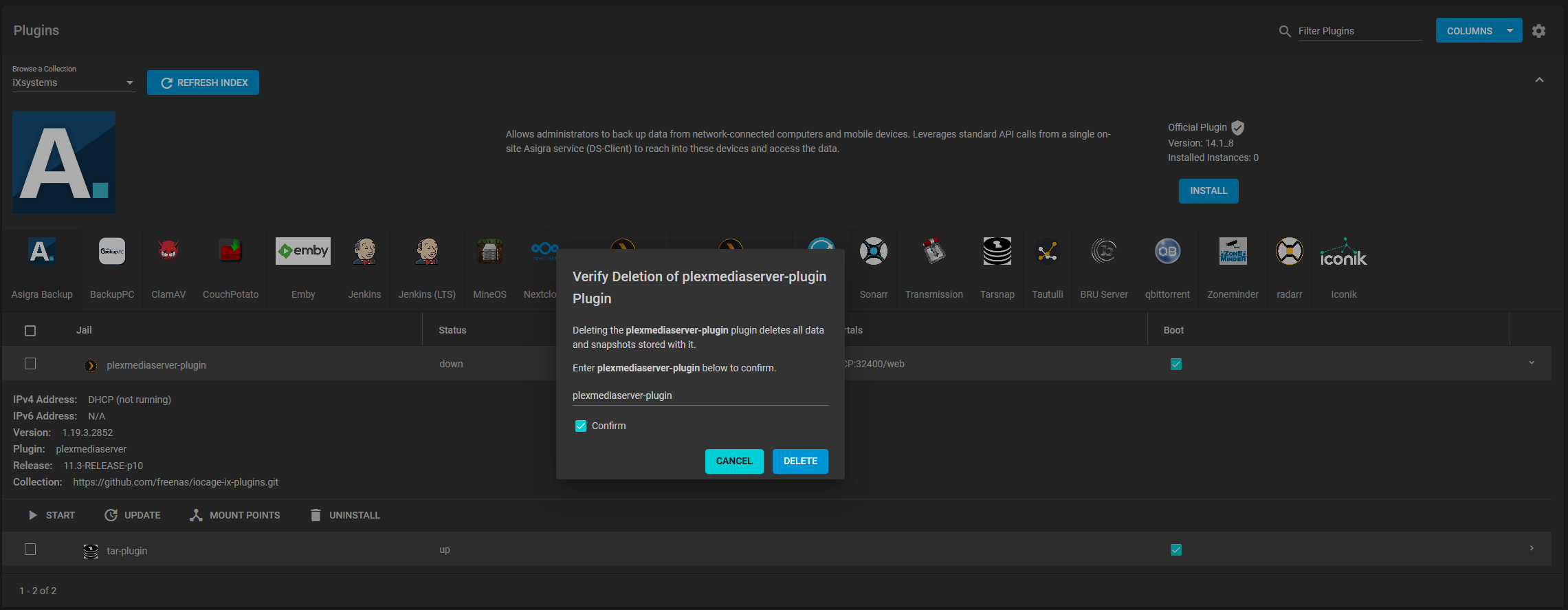Collapse the plugin browser panel chevron
The height and width of the screenshot is (610, 1568).
point(1540,80)
